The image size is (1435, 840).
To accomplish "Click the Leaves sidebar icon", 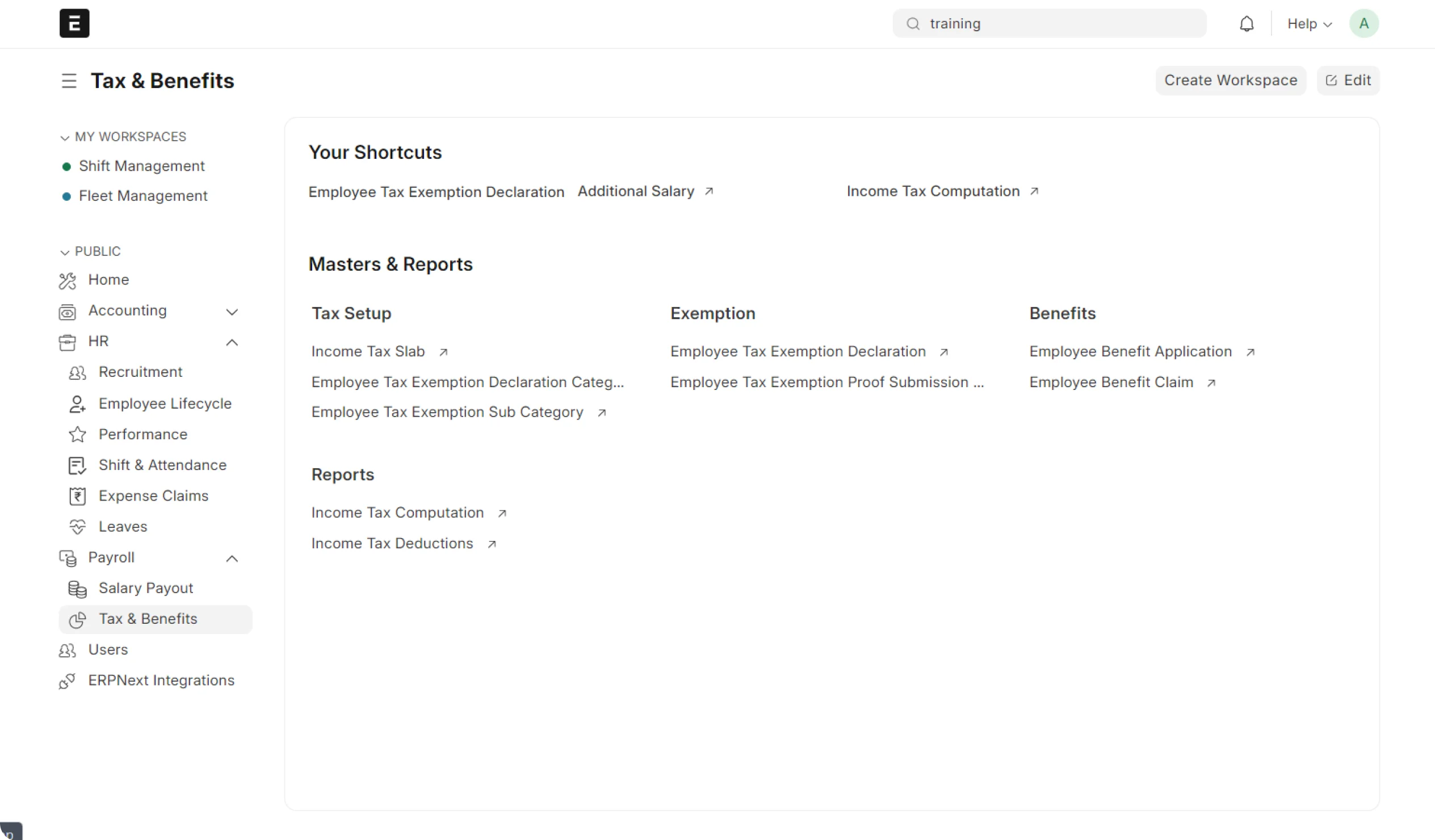I will (77, 527).
